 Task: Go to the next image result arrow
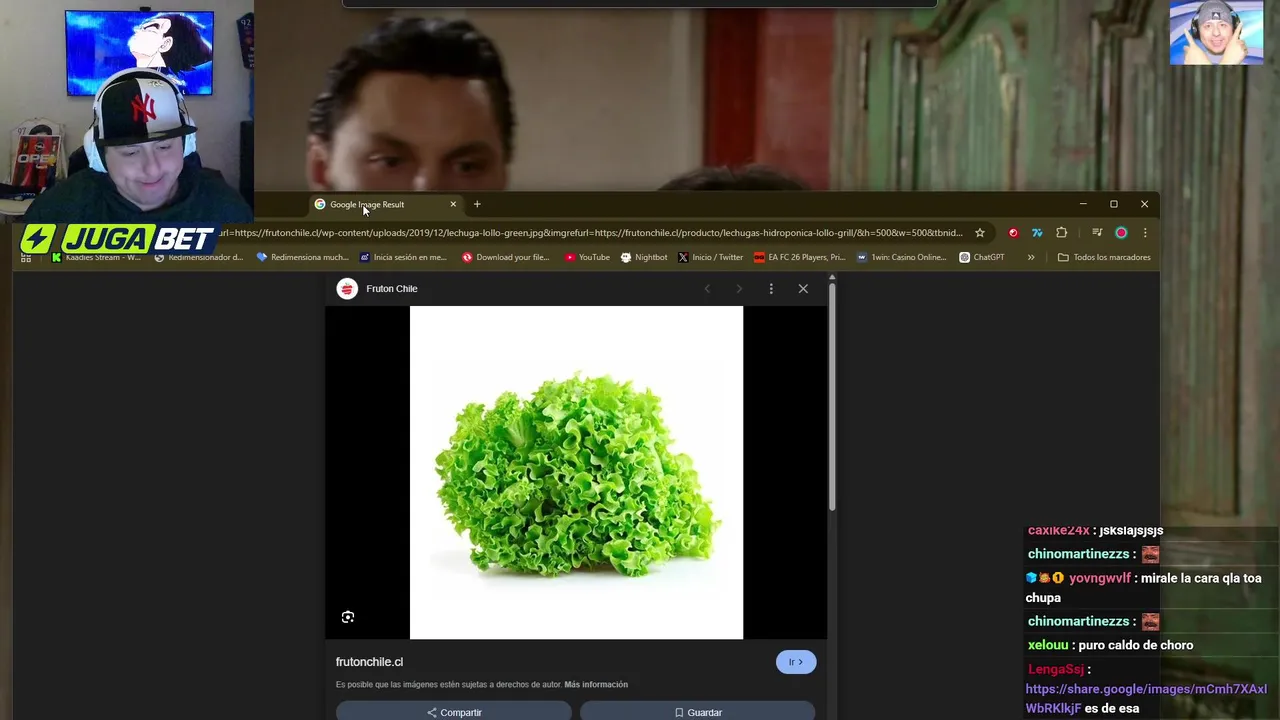point(739,289)
